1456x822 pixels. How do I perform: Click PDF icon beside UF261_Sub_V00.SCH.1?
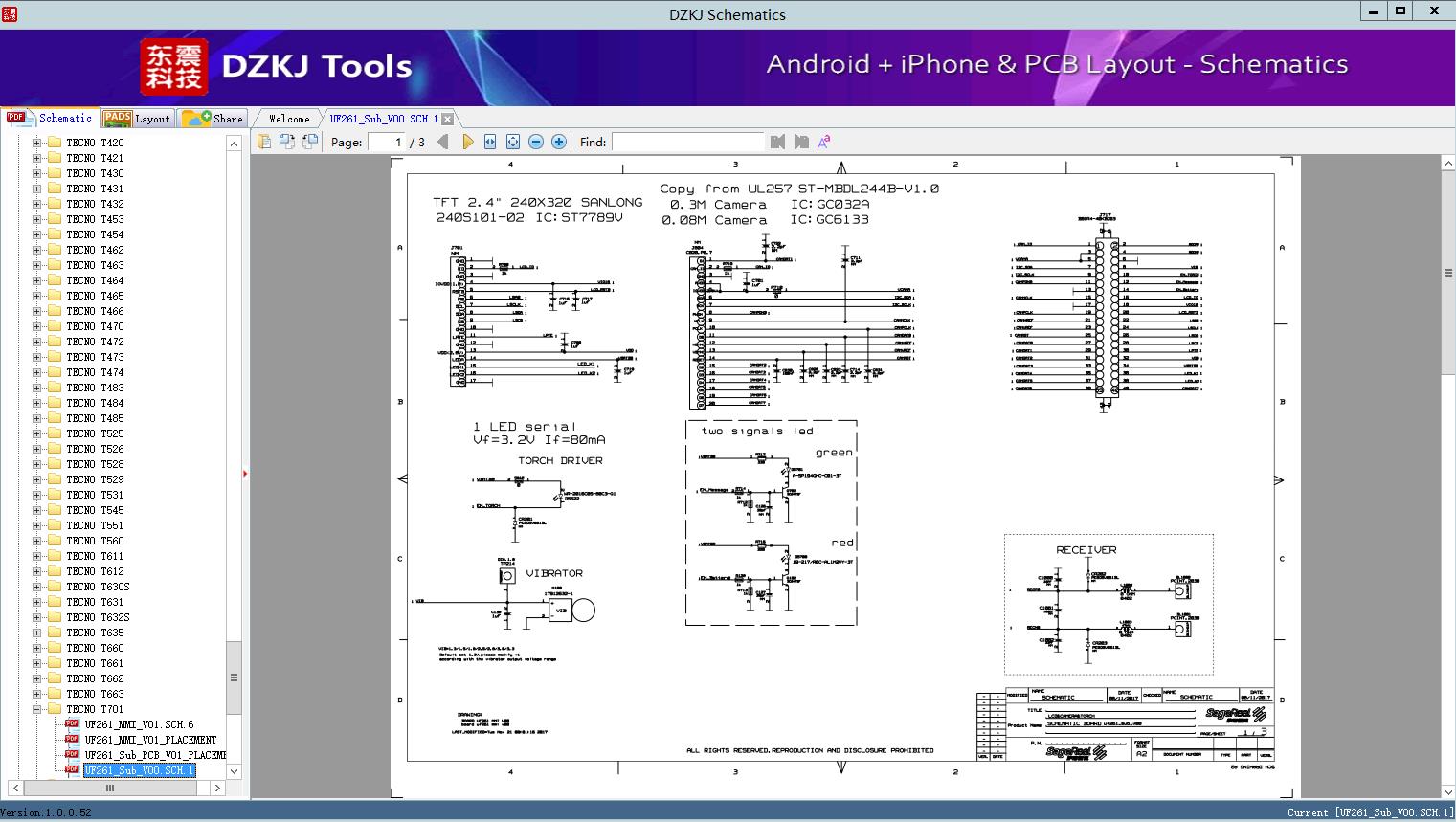click(72, 770)
